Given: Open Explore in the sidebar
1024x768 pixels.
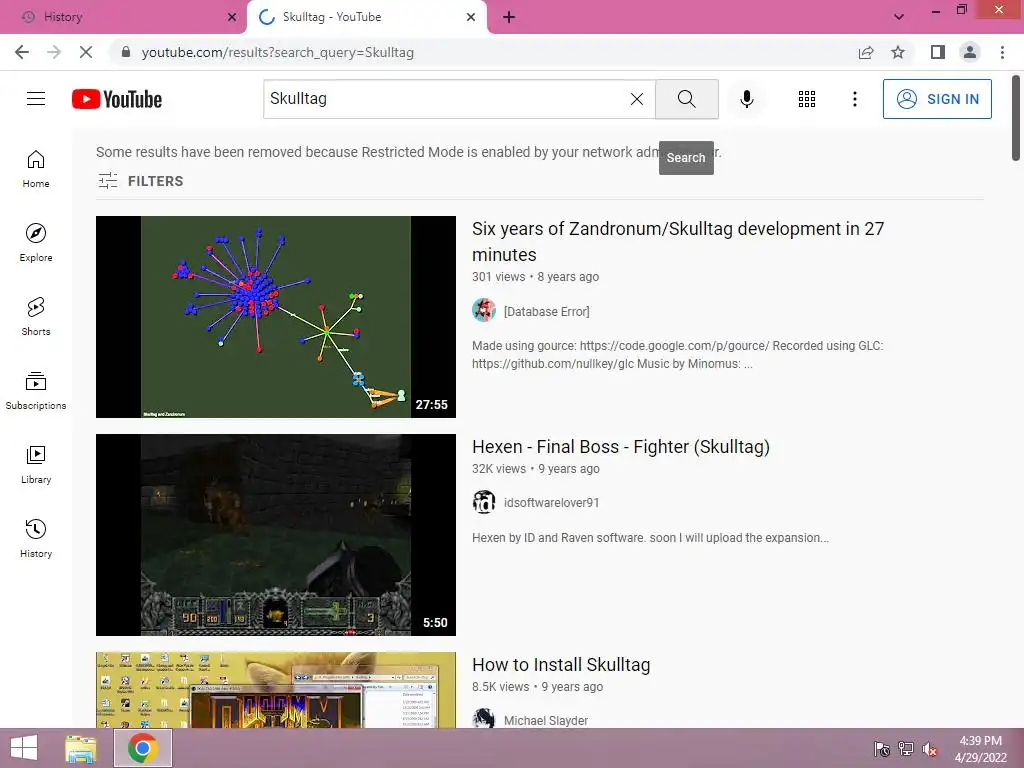Looking at the screenshot, I should 36,243.
